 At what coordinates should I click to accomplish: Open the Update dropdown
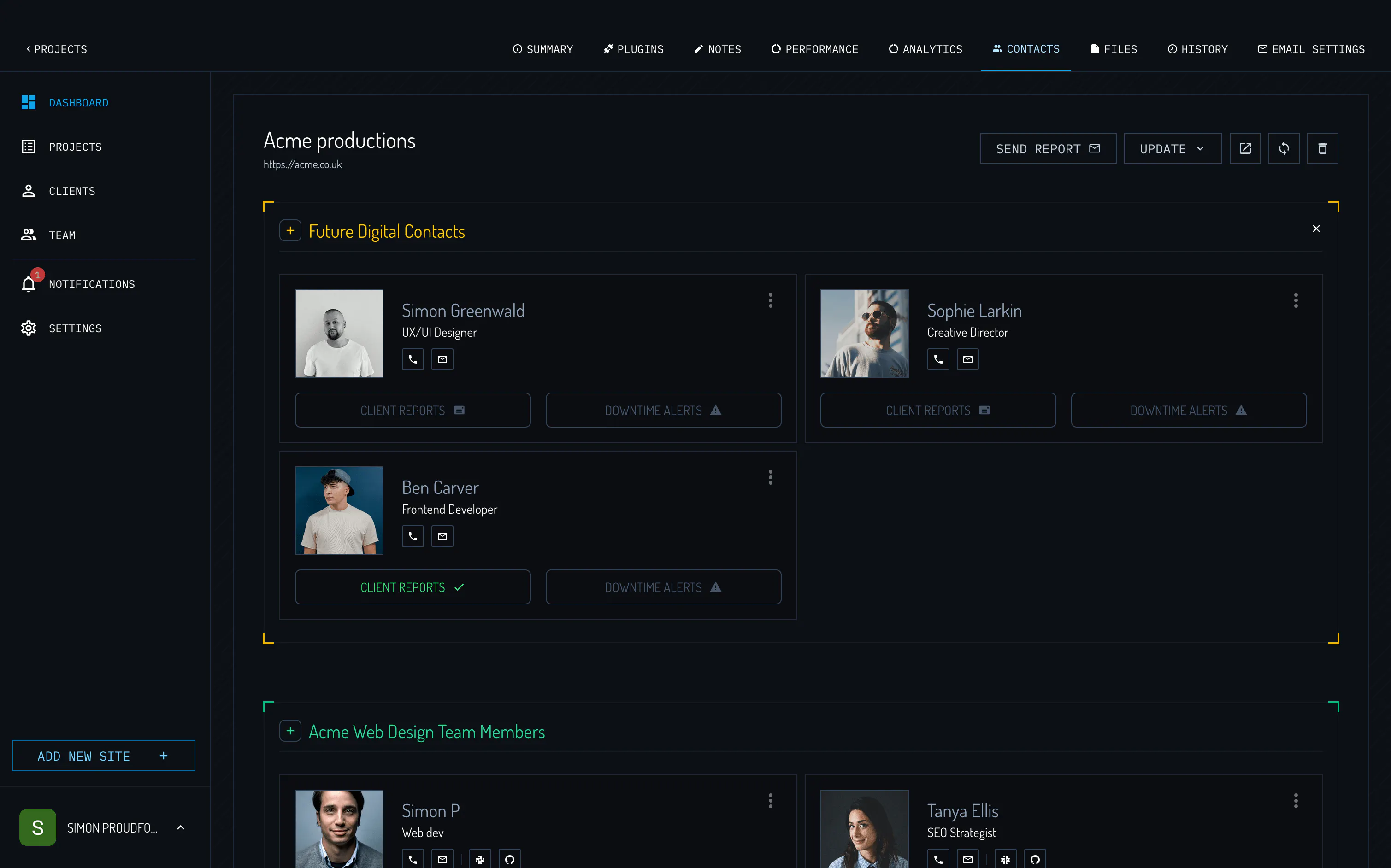pos(1172,149)
